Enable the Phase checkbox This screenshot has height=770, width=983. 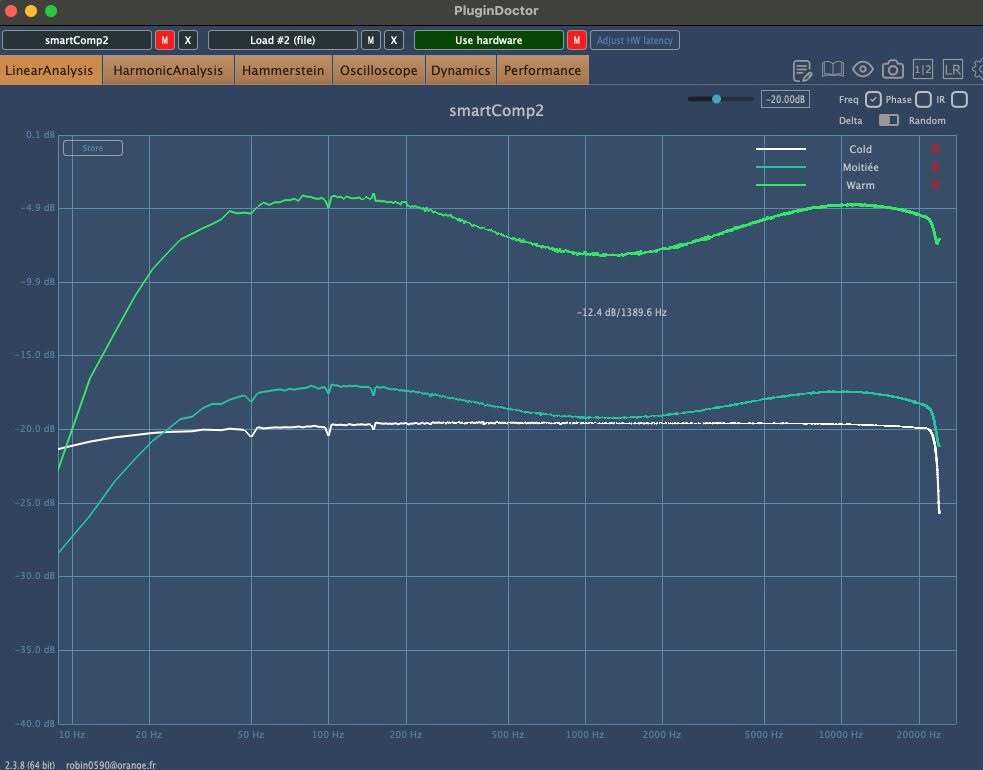(x=923, y=99)
